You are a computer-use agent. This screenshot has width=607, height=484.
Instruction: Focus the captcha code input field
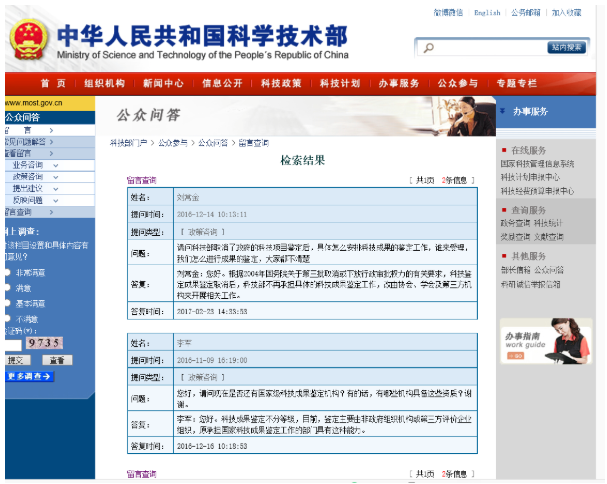tap(13, 345)
